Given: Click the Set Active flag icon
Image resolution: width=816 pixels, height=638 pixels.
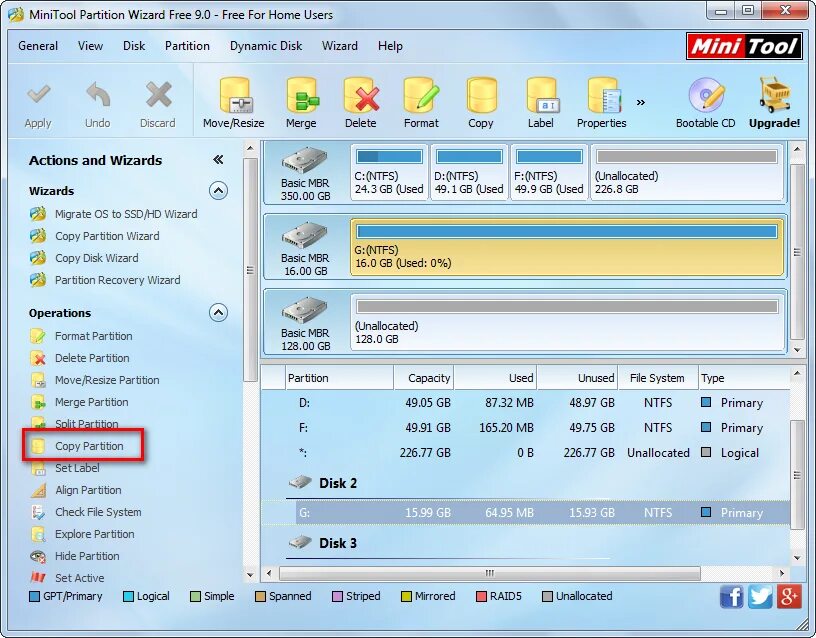Looking at the screenshot, I should (x=38, y=578).
